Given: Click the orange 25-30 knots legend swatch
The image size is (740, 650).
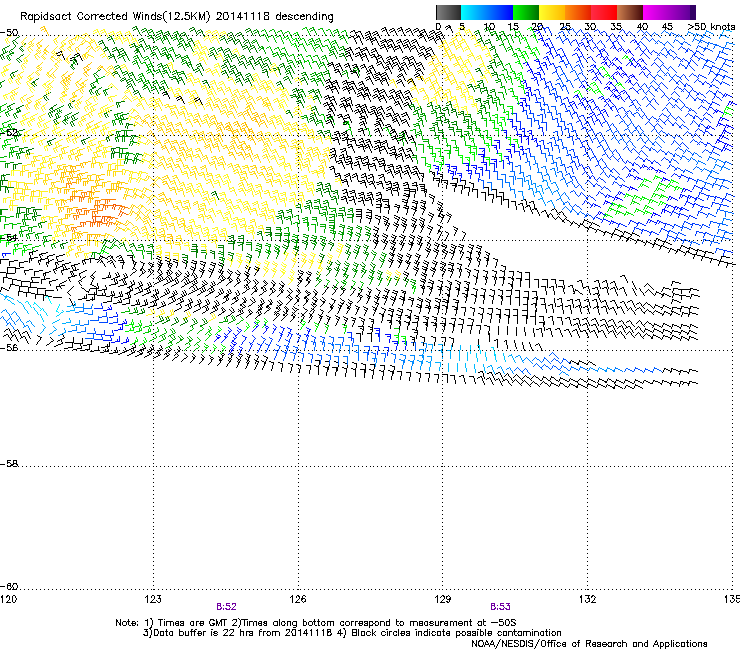Looking at the screenshot, I should click(x=578, y=12).
